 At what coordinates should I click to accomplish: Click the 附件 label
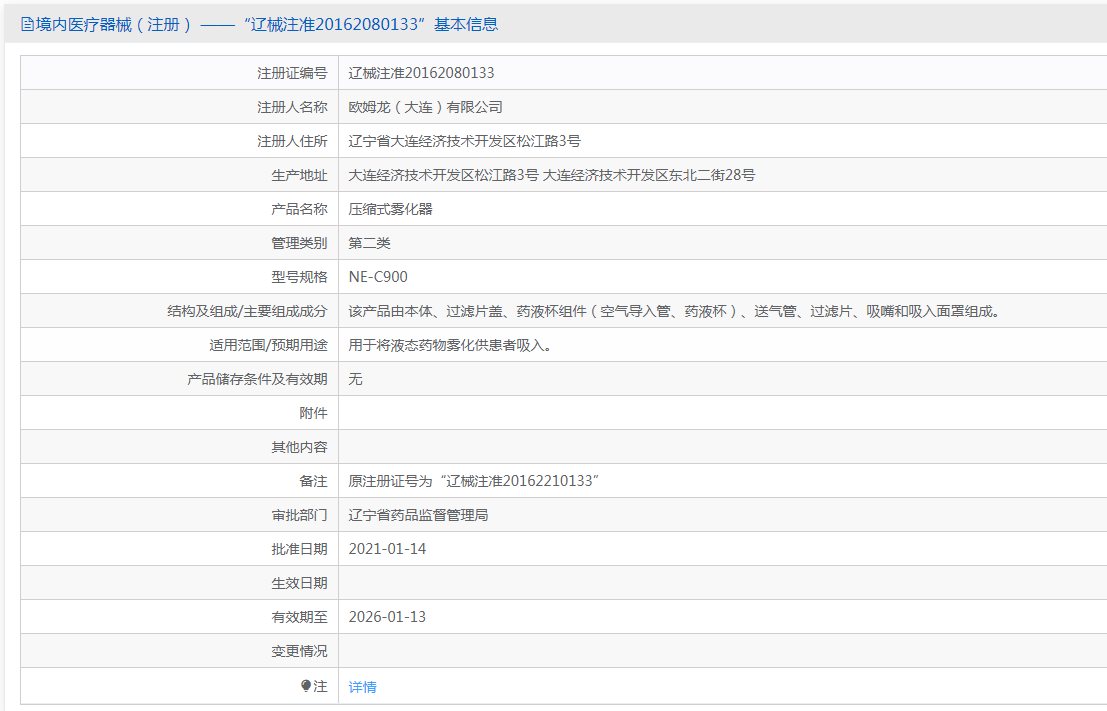click(x=313, y=413)
